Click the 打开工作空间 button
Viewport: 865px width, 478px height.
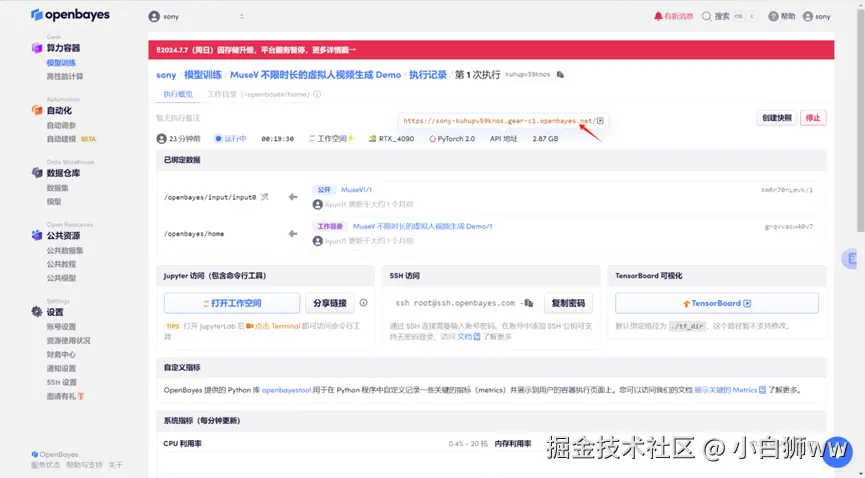pyautogui.click(x=232, y=304)
